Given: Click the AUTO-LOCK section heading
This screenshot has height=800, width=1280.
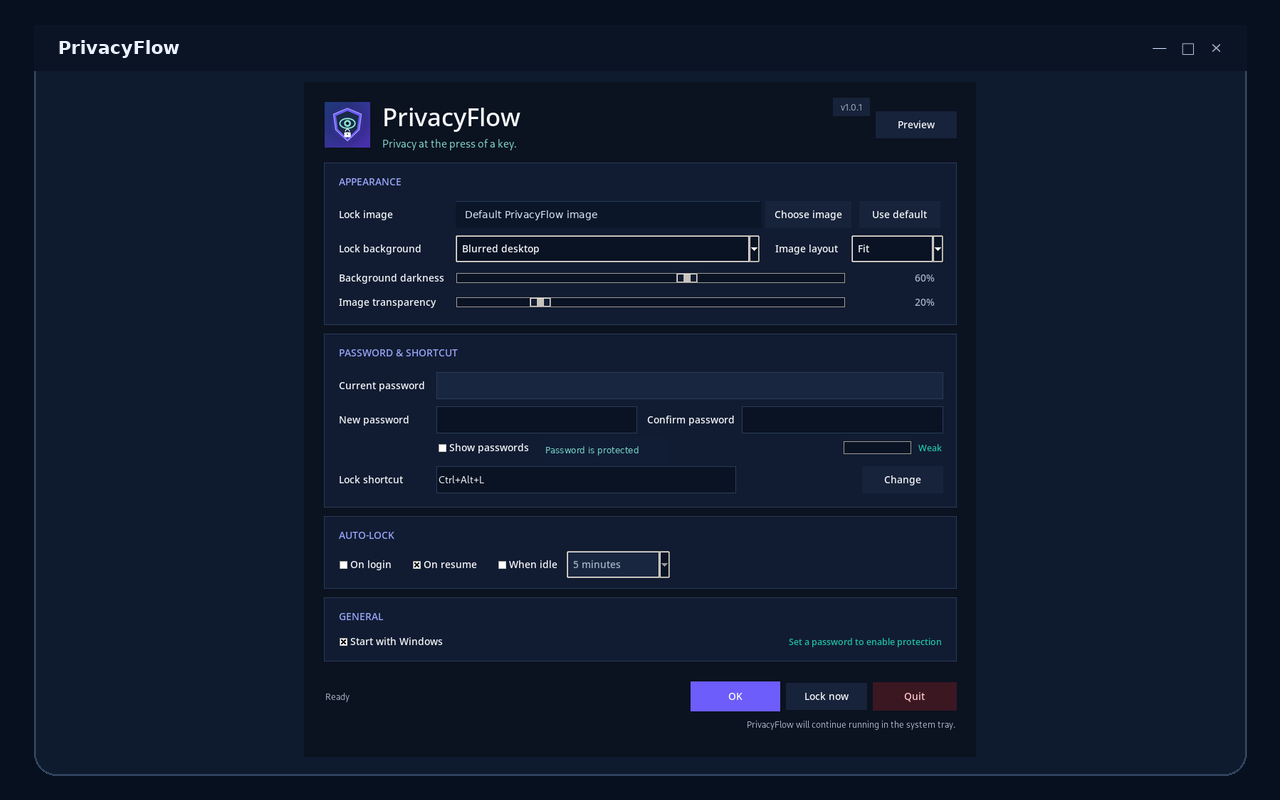Looking at the screenshot, I should click(367, 536).
